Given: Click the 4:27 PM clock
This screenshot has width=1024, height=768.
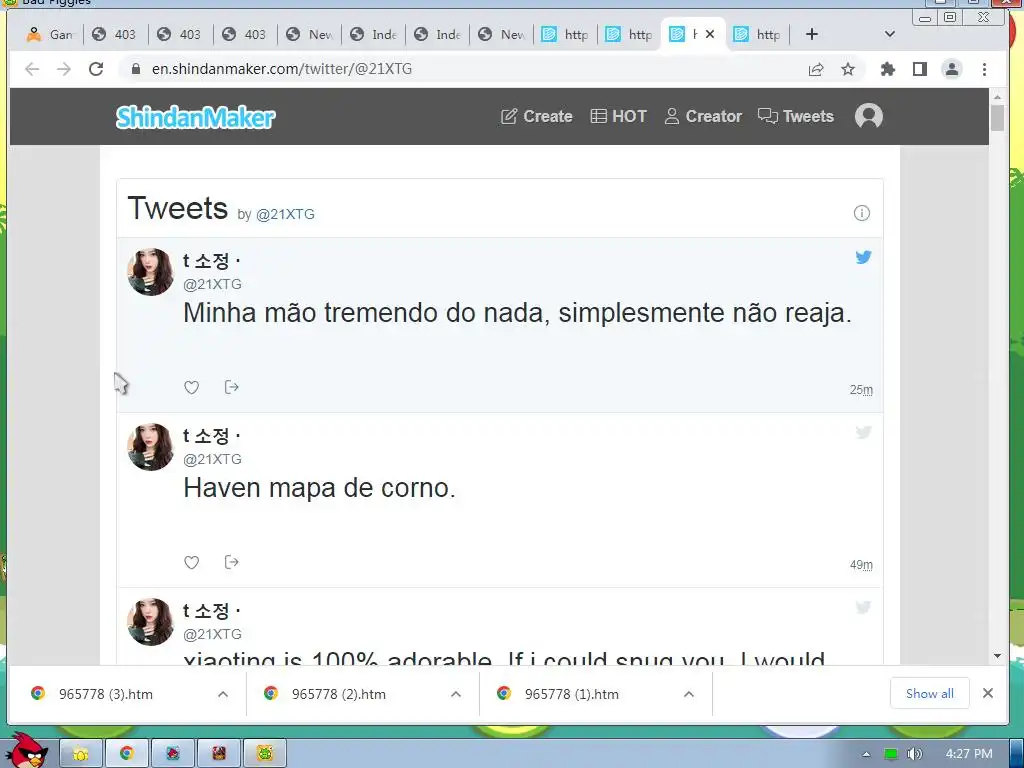Looking at the screenshot, I should [x=969, y=754].
